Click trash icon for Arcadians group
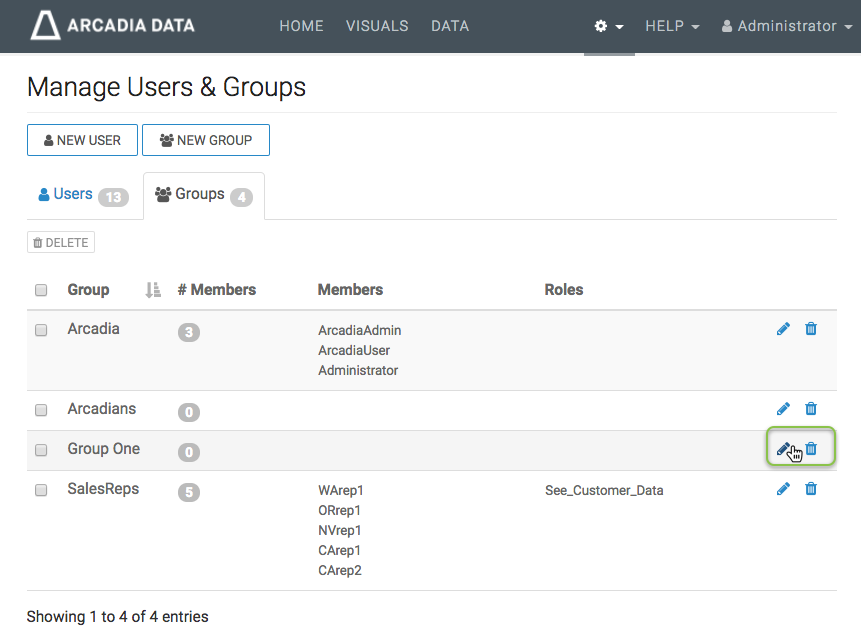 coord(811,409)
